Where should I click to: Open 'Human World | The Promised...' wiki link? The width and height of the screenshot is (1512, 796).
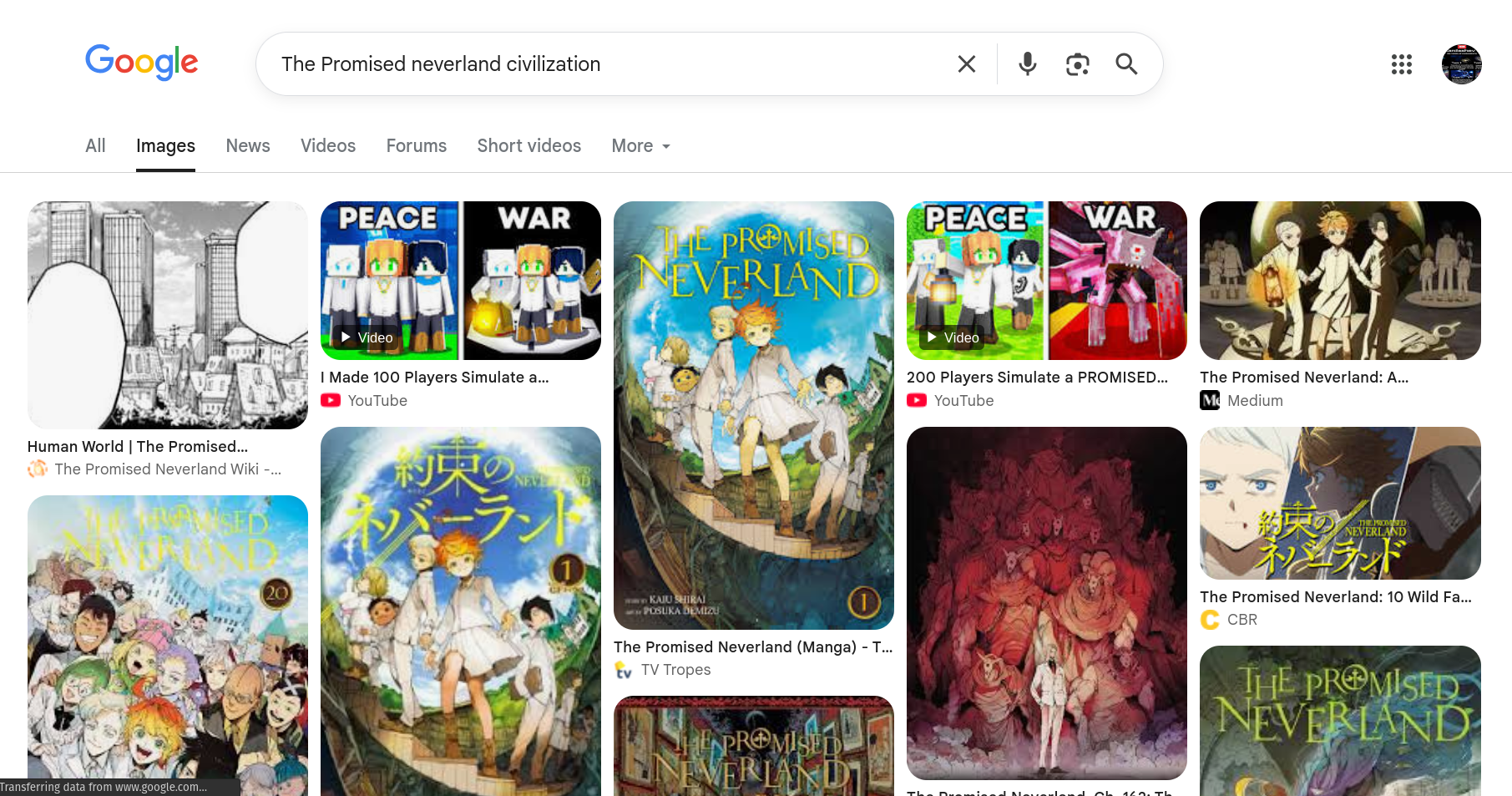click(x=138, y=447)
